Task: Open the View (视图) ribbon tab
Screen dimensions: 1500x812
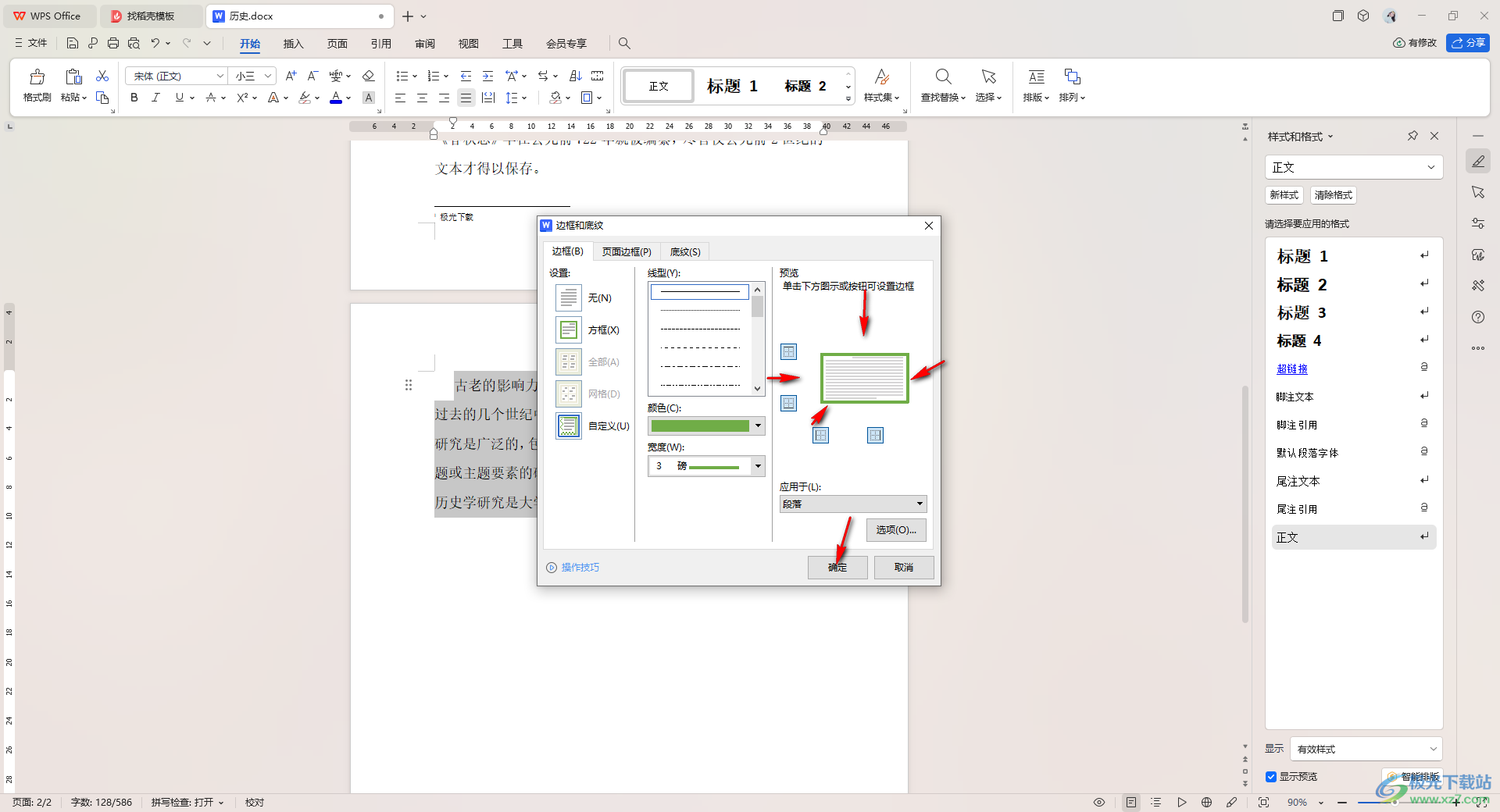Action: click(469, 44)
